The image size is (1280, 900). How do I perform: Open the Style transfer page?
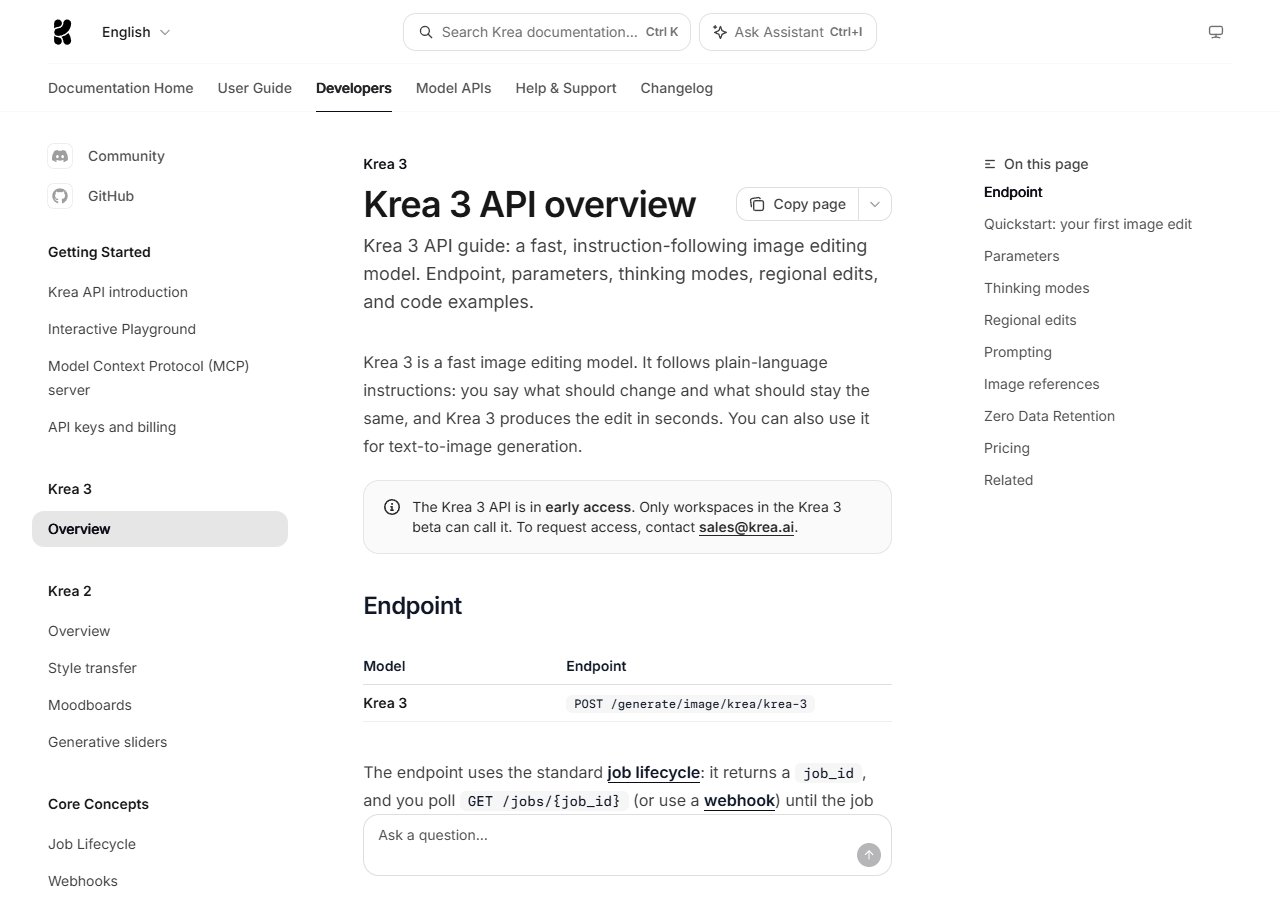[92, 668]
